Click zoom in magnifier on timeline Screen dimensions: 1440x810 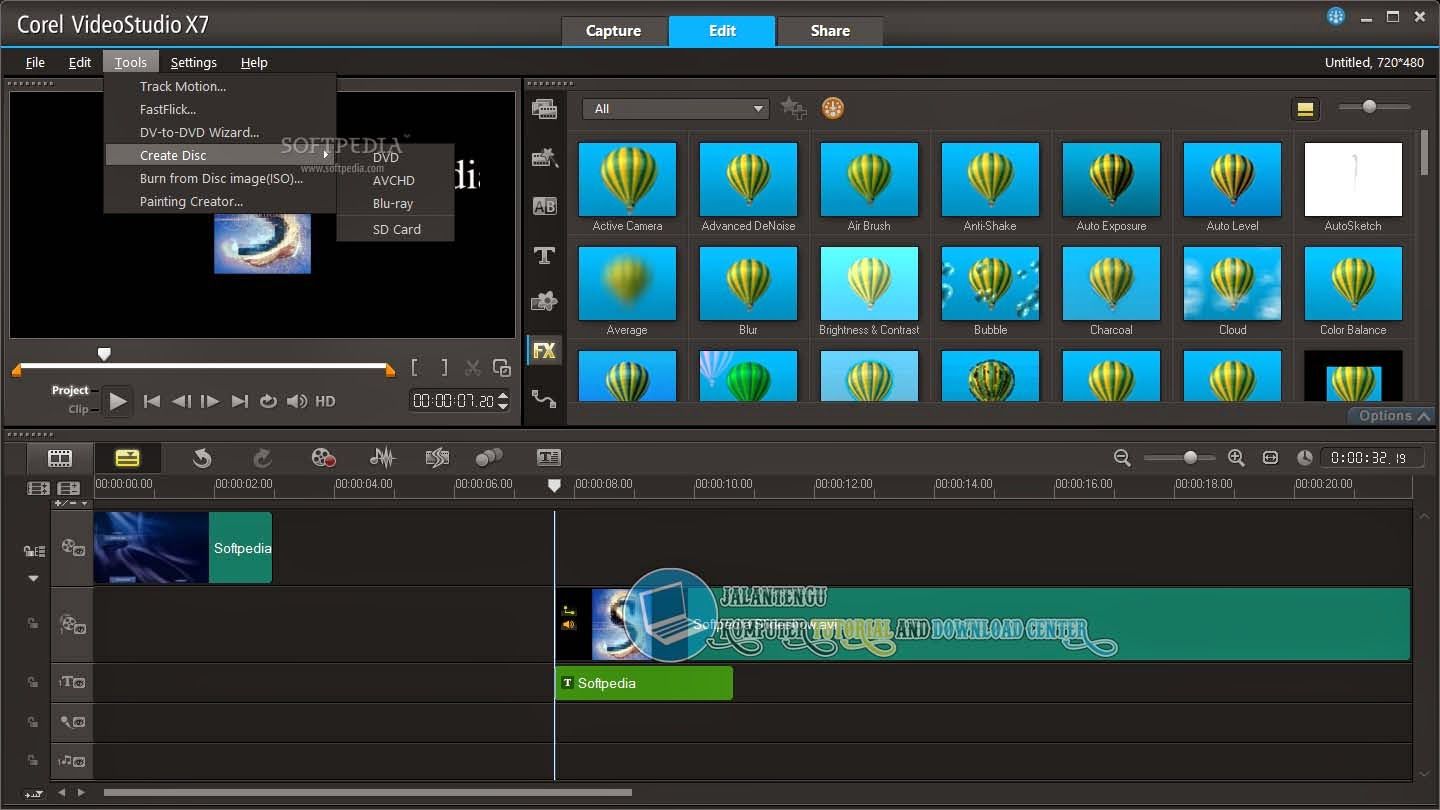coord(1236,458)
